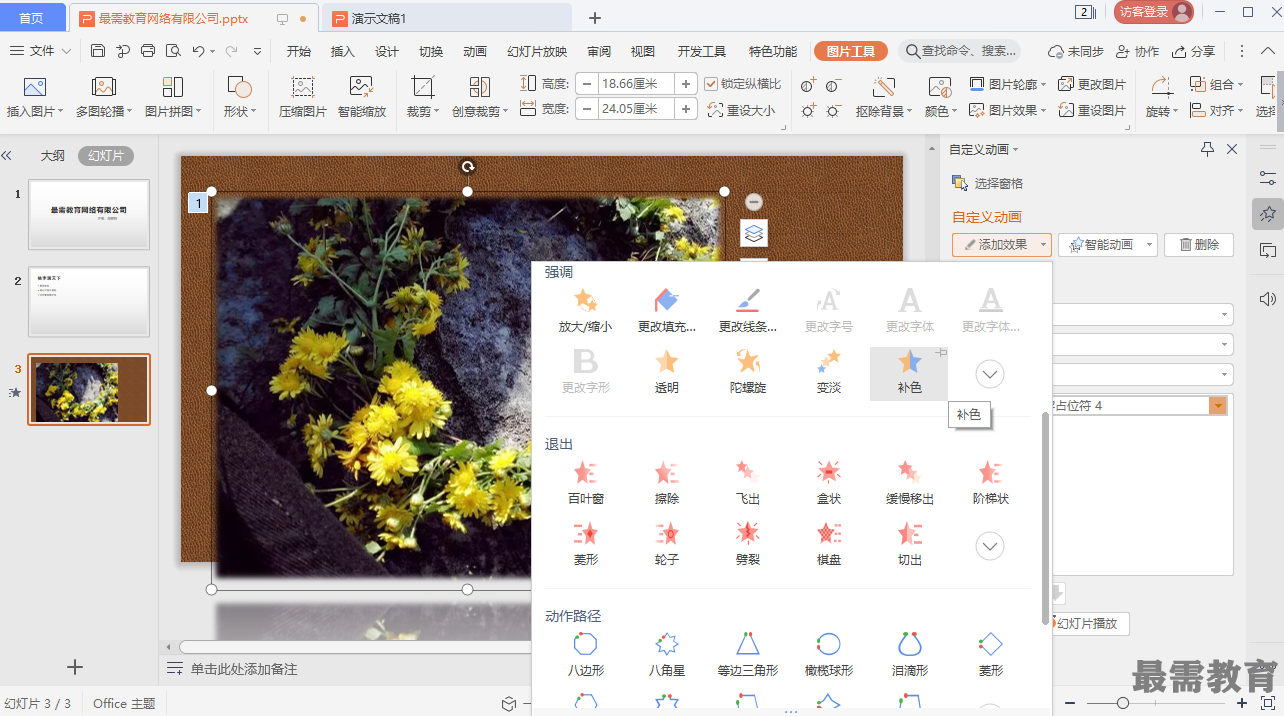Click the zoom slider handle

(1123, 704)
